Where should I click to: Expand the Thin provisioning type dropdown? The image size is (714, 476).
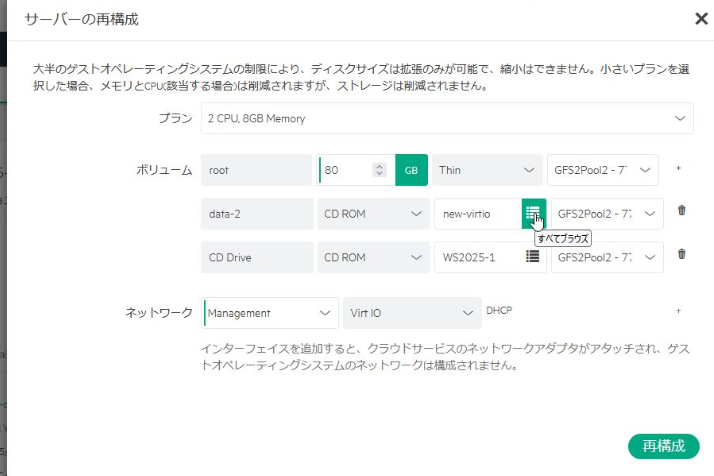pyautogui.click(x=488, y=170)
